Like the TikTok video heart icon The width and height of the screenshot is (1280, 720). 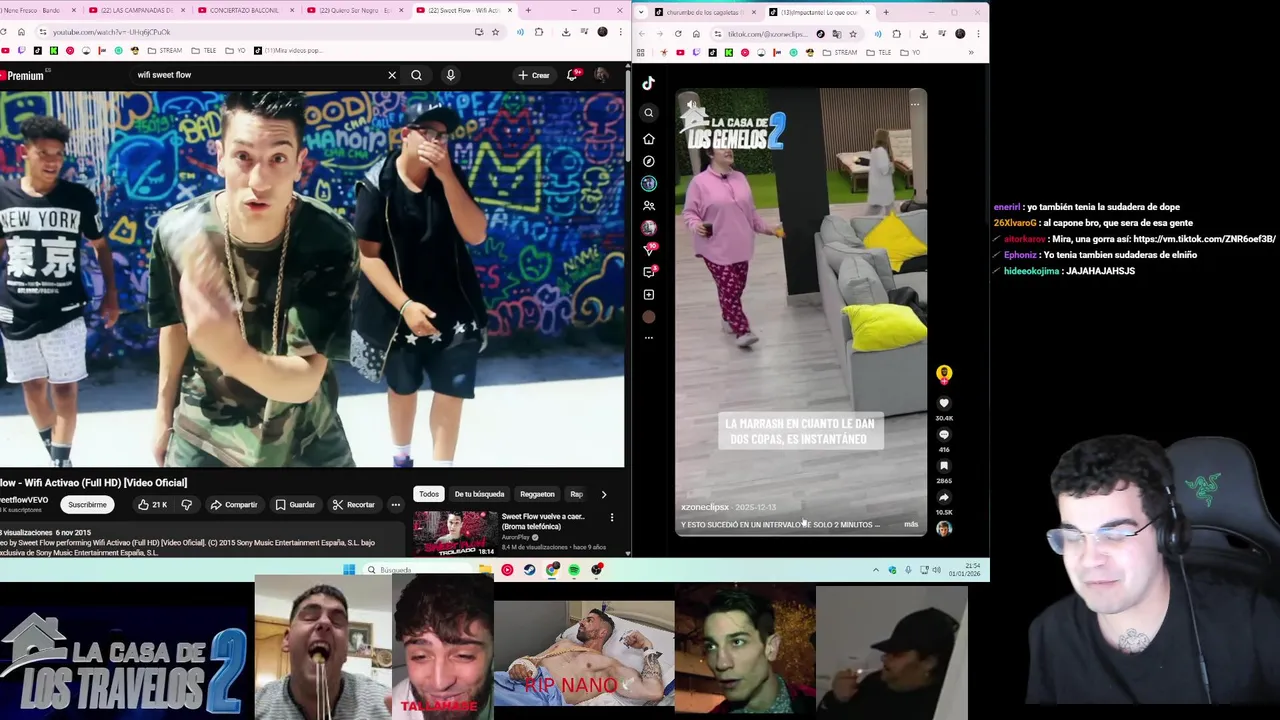(x=943, y=403)
